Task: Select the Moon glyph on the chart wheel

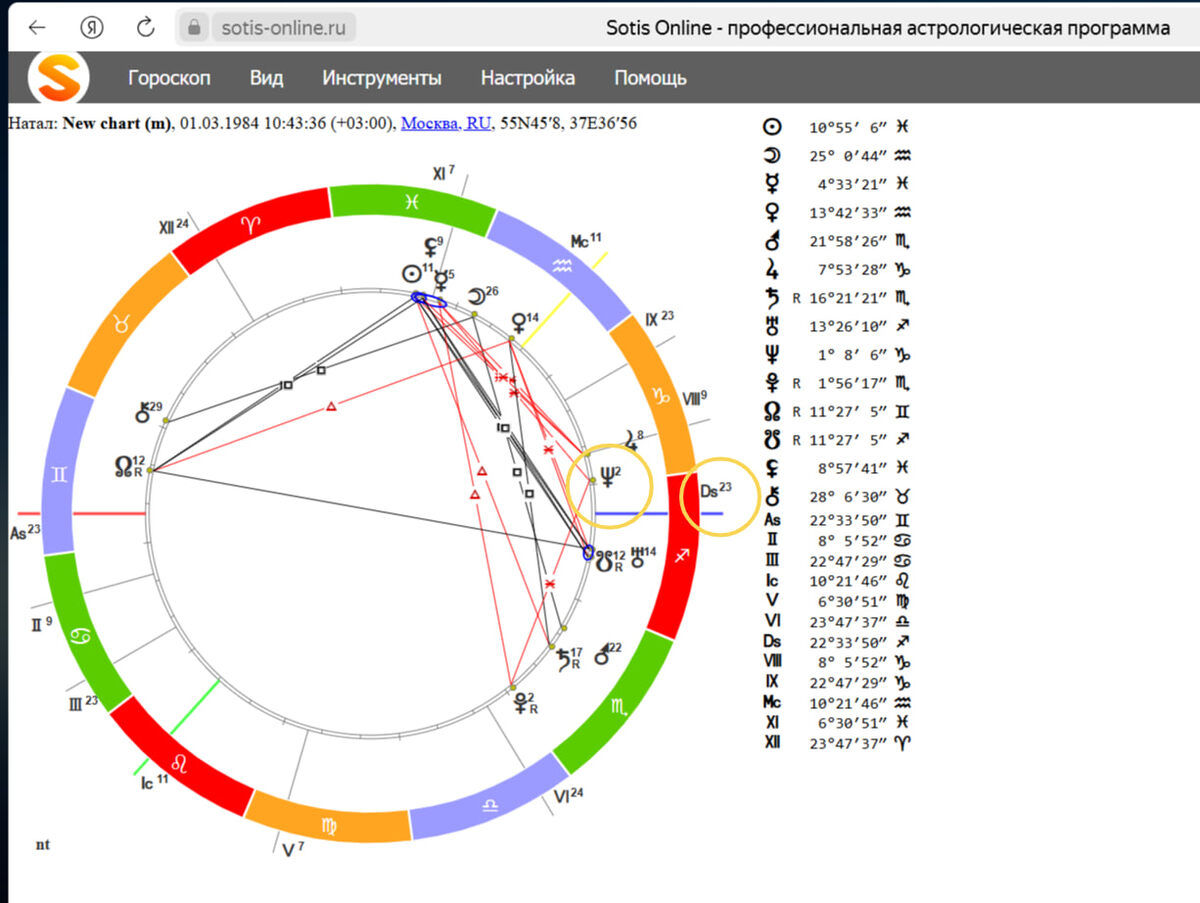Action: [x=475, y=296]
